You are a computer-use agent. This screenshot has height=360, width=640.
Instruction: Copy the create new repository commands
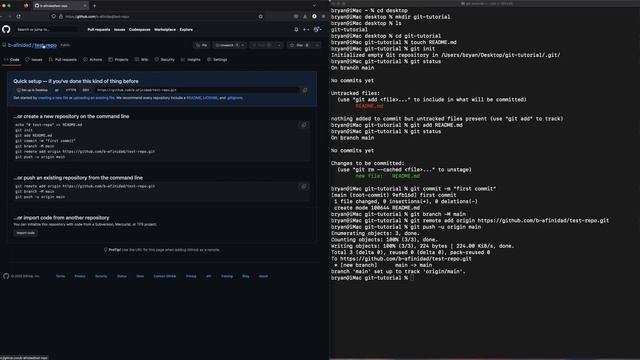coord(304,125)
